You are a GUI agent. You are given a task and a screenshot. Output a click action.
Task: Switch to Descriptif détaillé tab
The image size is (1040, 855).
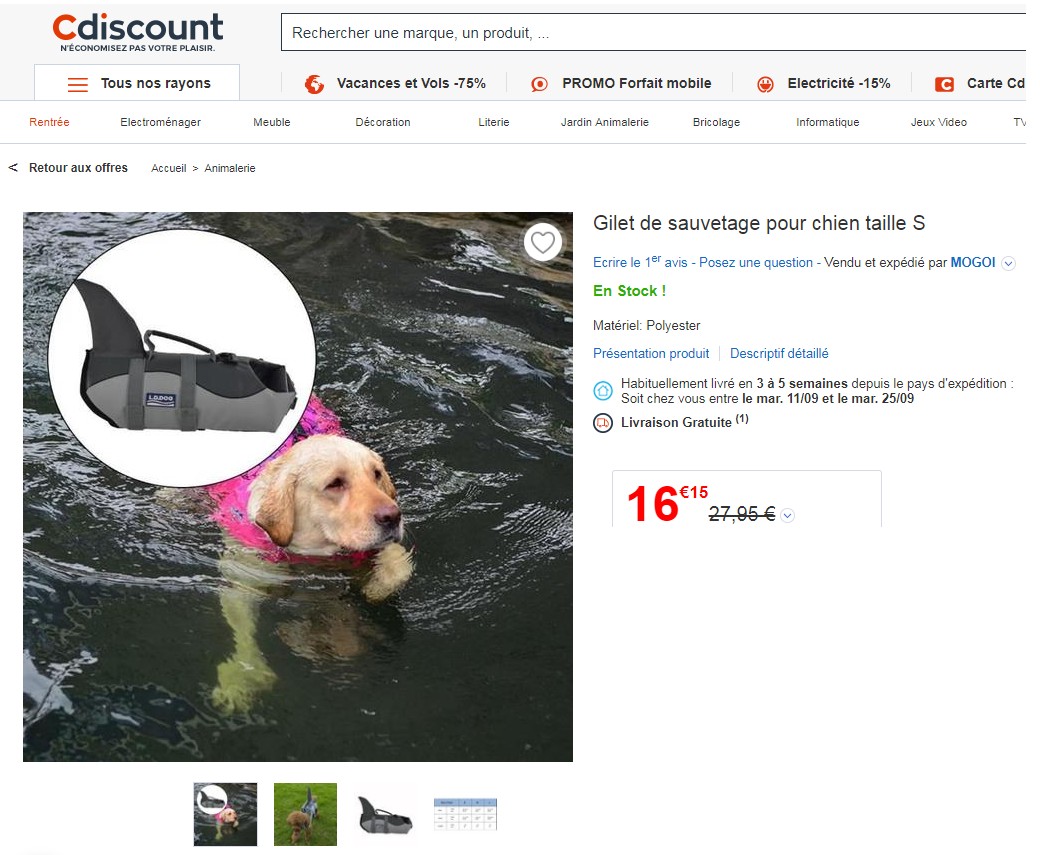[779, 353]
